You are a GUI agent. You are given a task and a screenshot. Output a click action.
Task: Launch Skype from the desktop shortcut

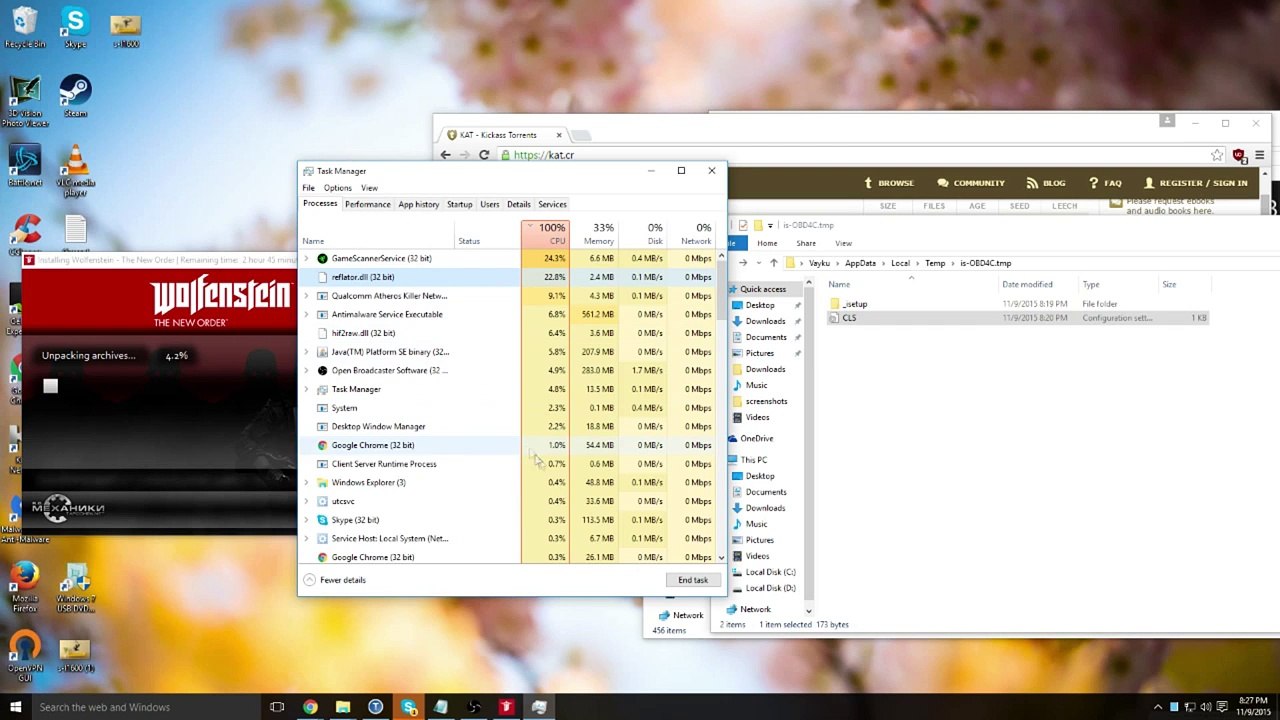[x=75, y=27]
